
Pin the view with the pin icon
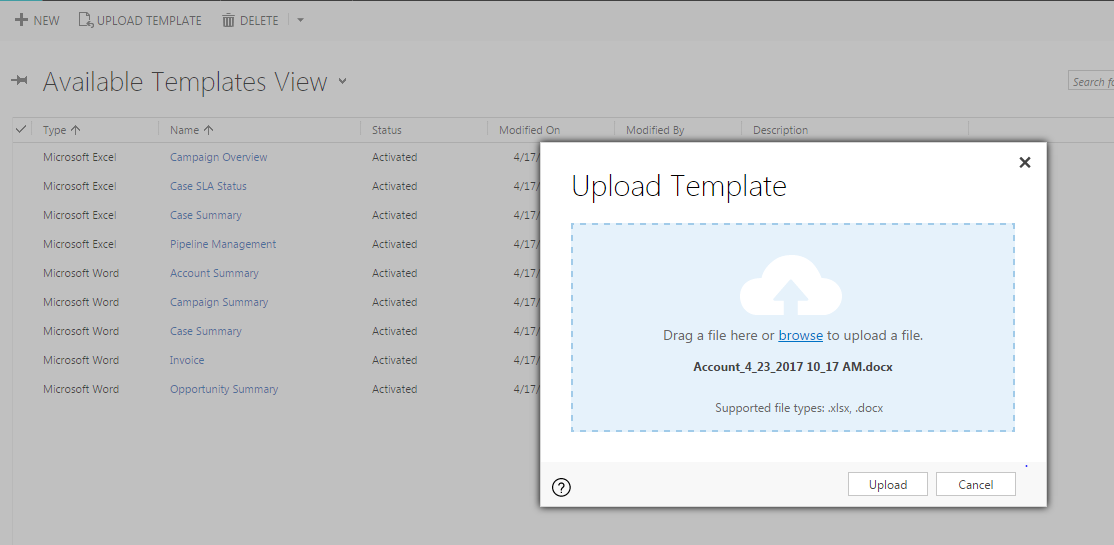point(20,81)
